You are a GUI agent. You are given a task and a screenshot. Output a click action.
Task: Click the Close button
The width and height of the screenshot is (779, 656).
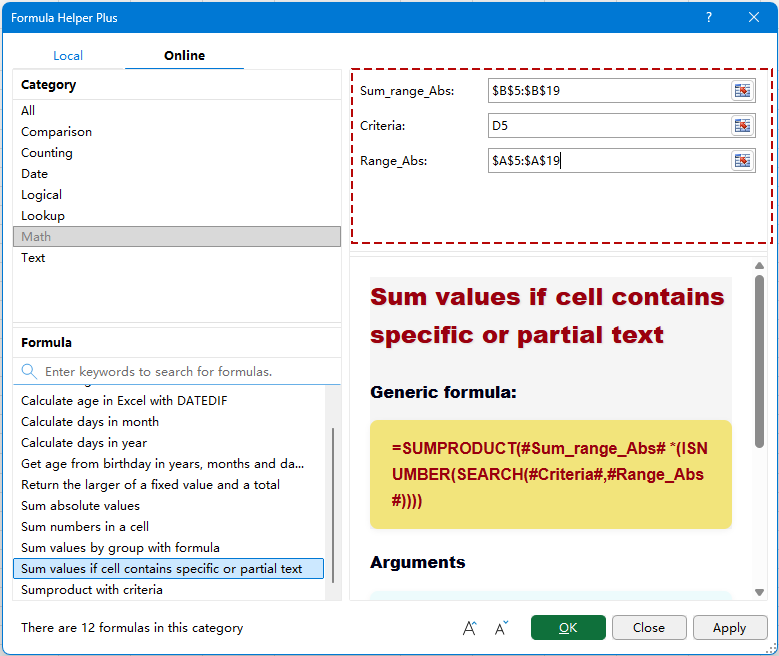(649, 628)
